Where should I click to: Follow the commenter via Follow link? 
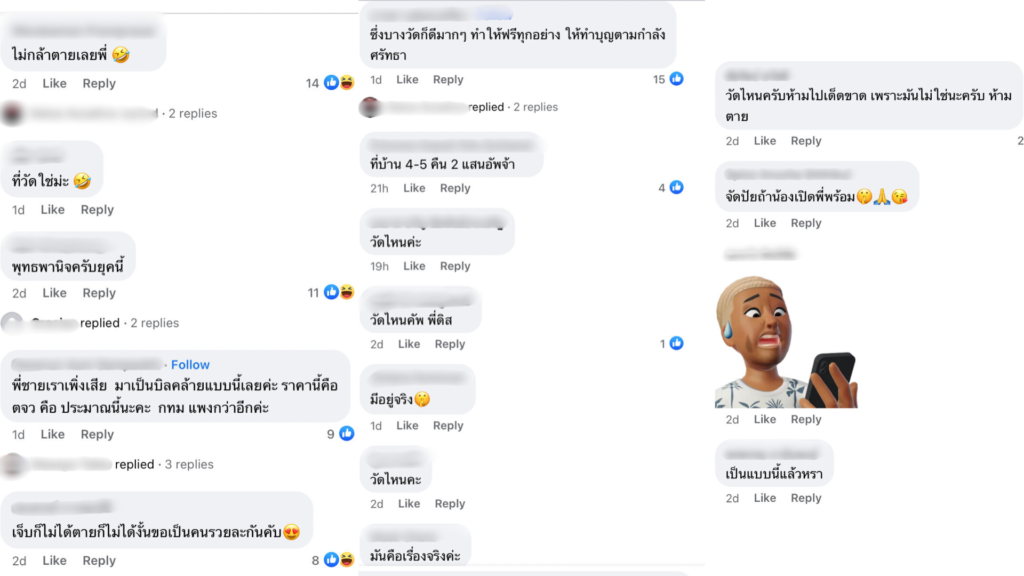(190, 364)
